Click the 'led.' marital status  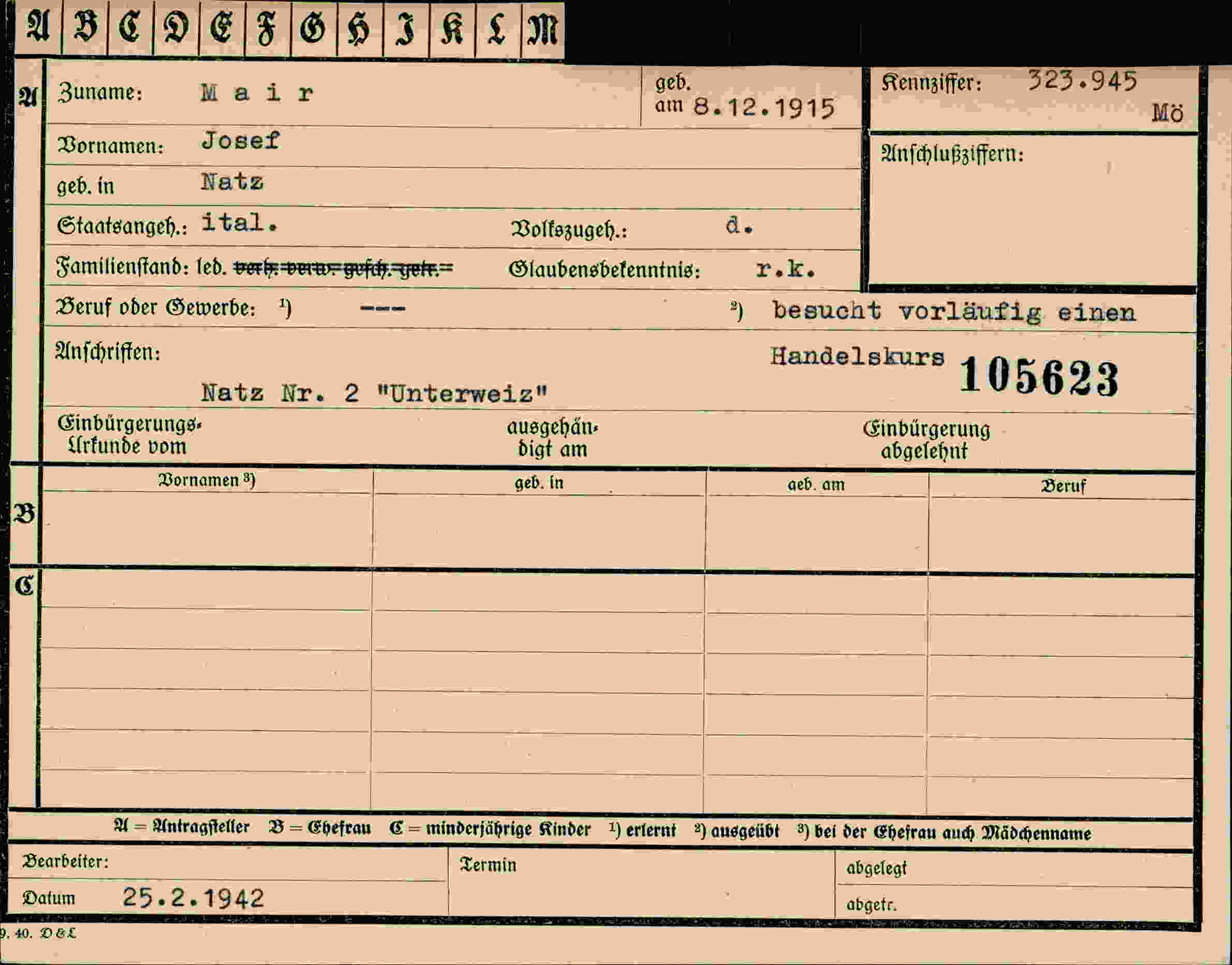coord(212,267)
